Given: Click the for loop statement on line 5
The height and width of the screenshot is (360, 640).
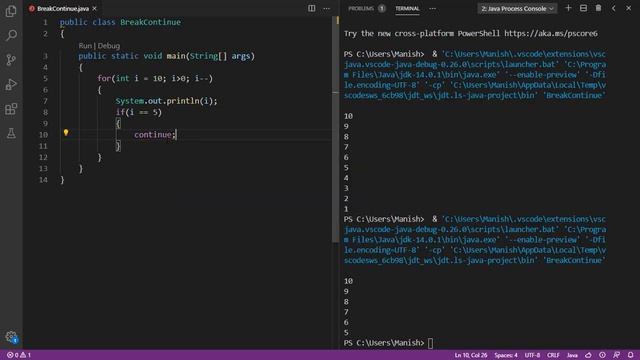Looking at the screenshot, I should (155, 78).
